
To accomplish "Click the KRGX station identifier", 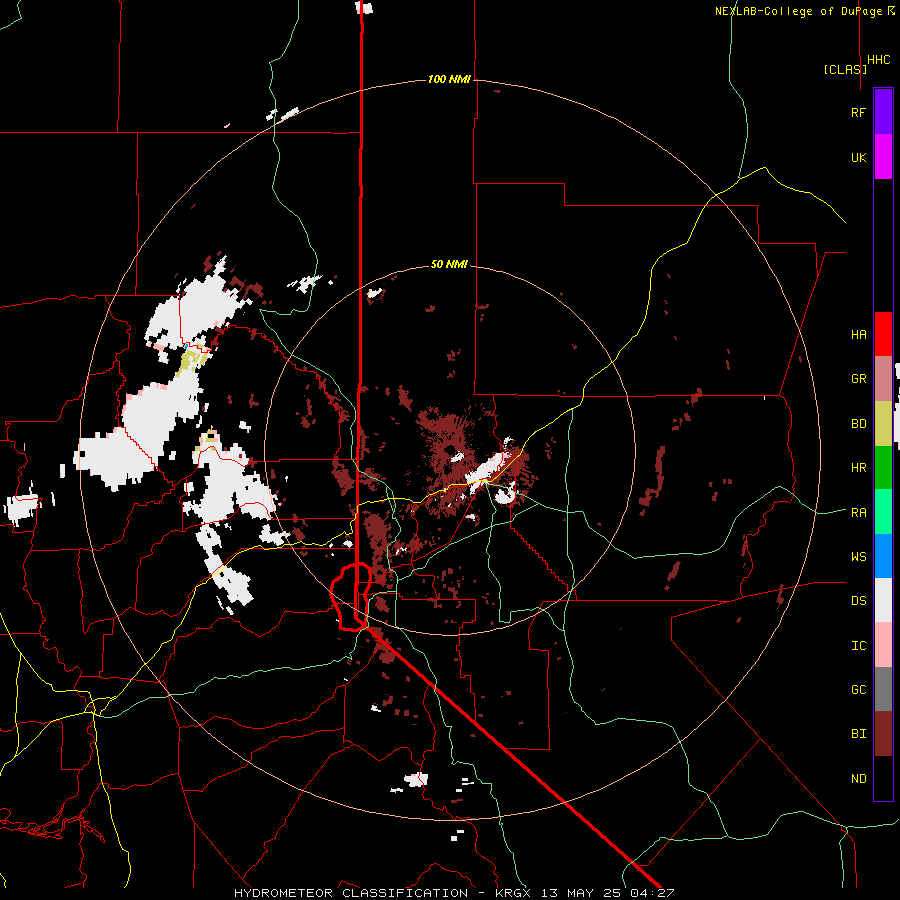I will click(513, 893).
